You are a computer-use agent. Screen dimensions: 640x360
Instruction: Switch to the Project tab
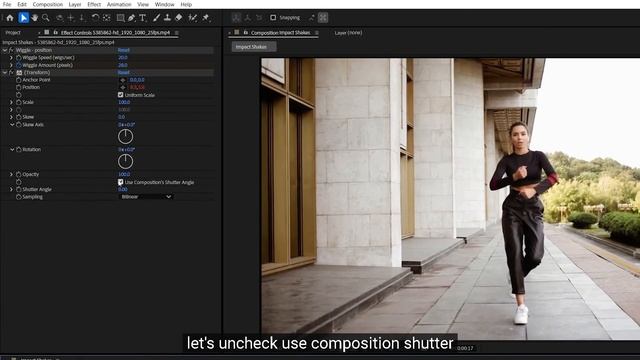click(x=13, y=33)
